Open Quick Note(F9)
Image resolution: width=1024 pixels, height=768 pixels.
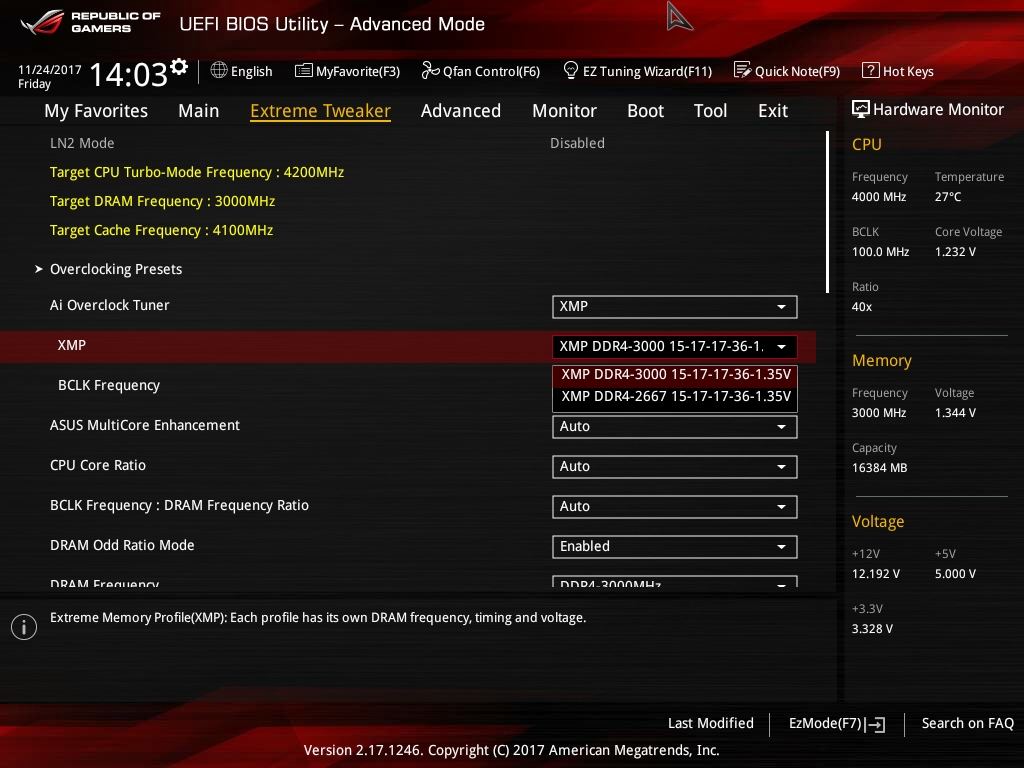pos(797,71)
